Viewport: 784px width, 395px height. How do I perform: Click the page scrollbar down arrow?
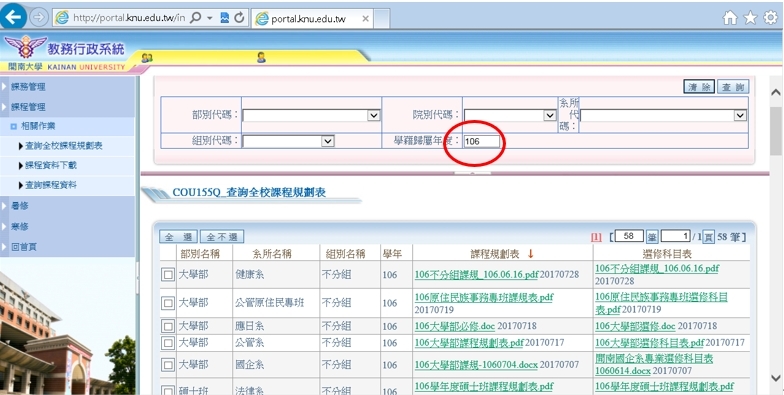(x=776, y=378)
